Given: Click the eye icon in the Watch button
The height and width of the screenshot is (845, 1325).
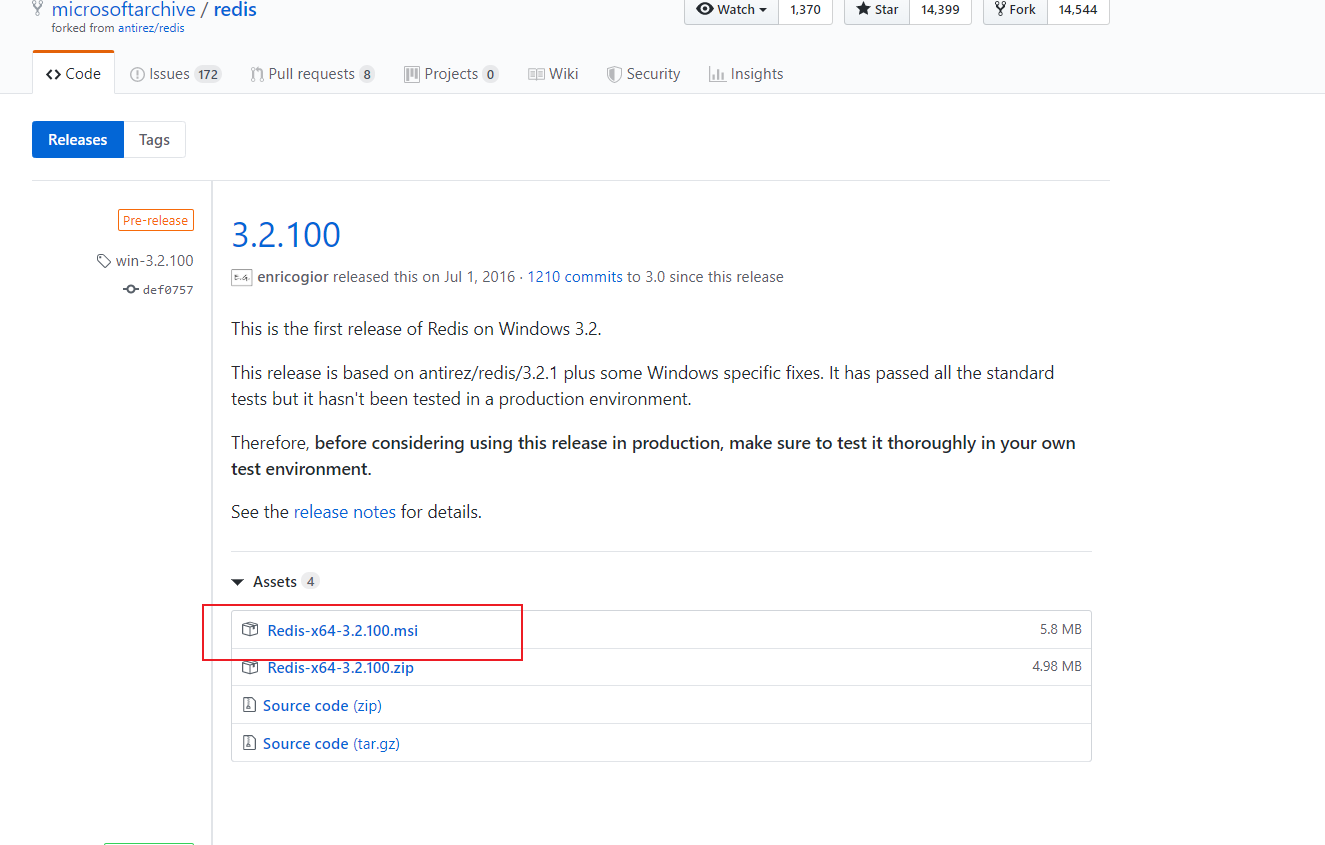Looking at the screenshot, I should pyautogui.click(x=704, y=9).
